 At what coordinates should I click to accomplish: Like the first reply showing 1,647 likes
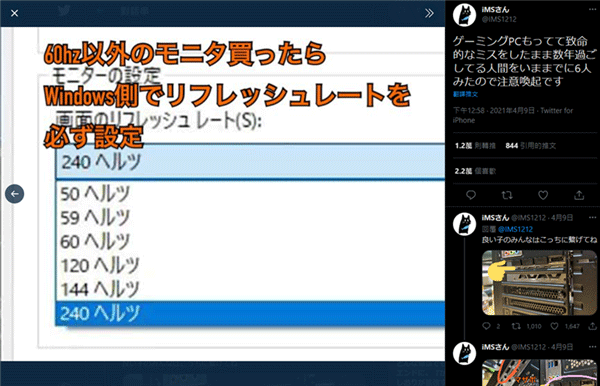(x=554, y=326)
